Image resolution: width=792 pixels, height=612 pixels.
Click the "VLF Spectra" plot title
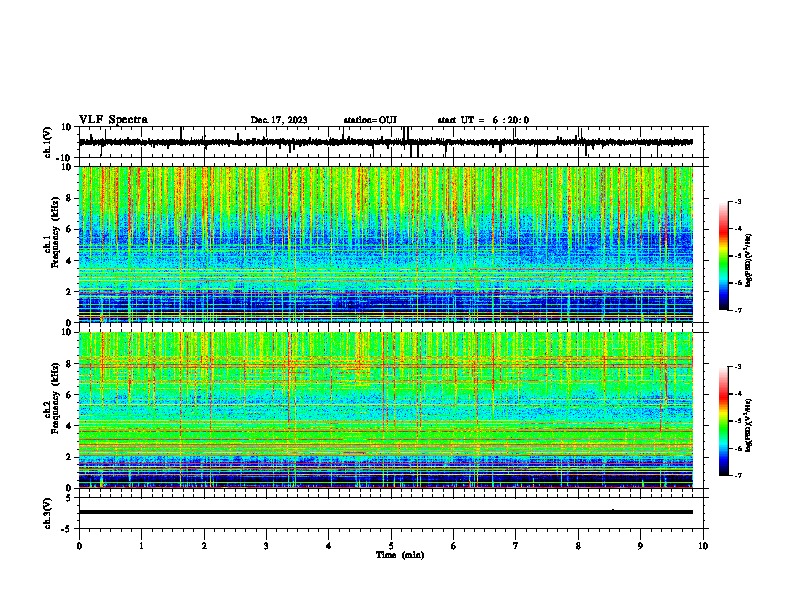[113, 120]
